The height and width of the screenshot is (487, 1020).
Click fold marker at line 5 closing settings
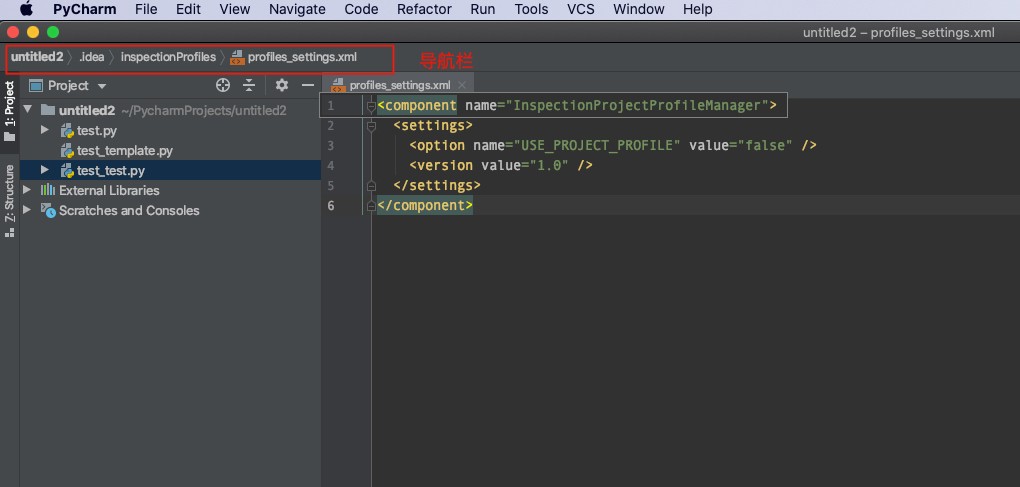click(x=371, y=186)
